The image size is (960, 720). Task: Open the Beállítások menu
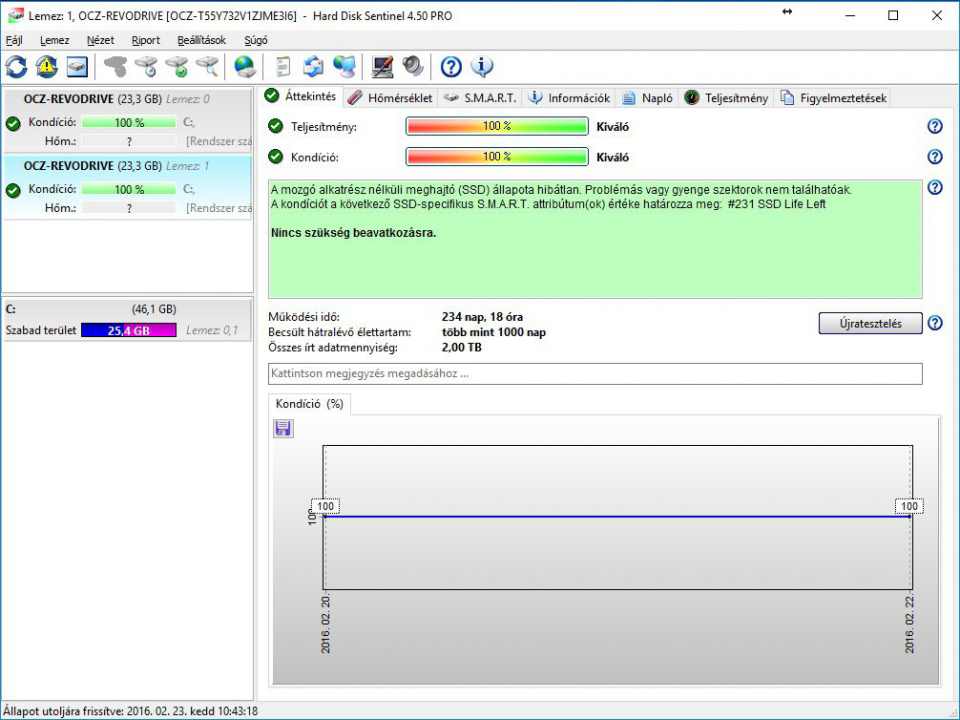tap(201, 40)
